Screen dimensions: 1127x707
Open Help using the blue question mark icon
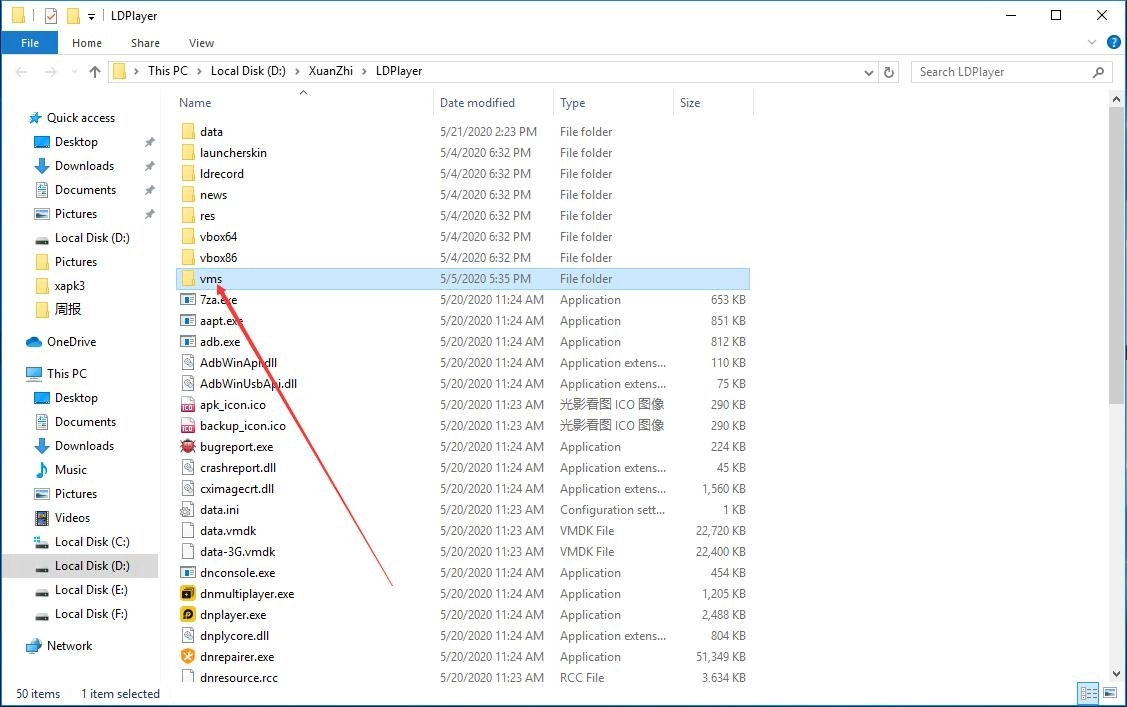coord(1114,42)
